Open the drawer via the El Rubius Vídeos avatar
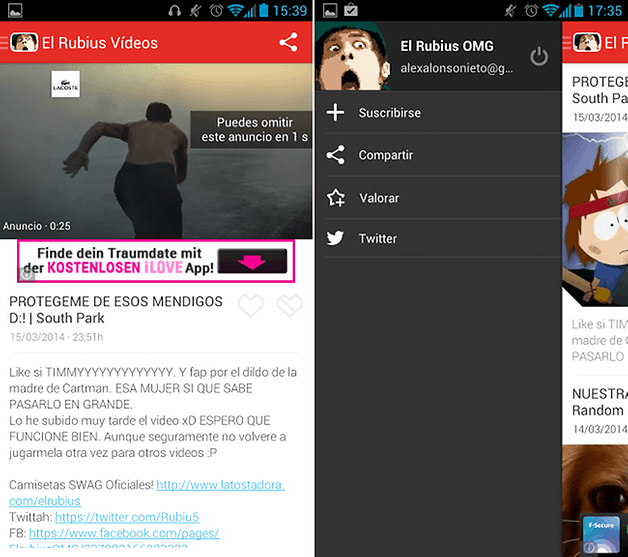This screenshot has height=557, width=628. coord(24,42)
